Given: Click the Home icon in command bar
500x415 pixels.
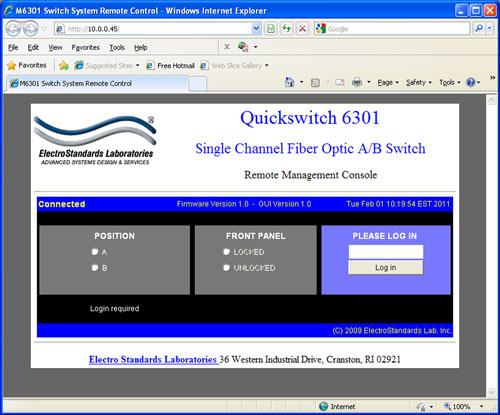Looking at the screenshot, I should (x=289, y=82).
